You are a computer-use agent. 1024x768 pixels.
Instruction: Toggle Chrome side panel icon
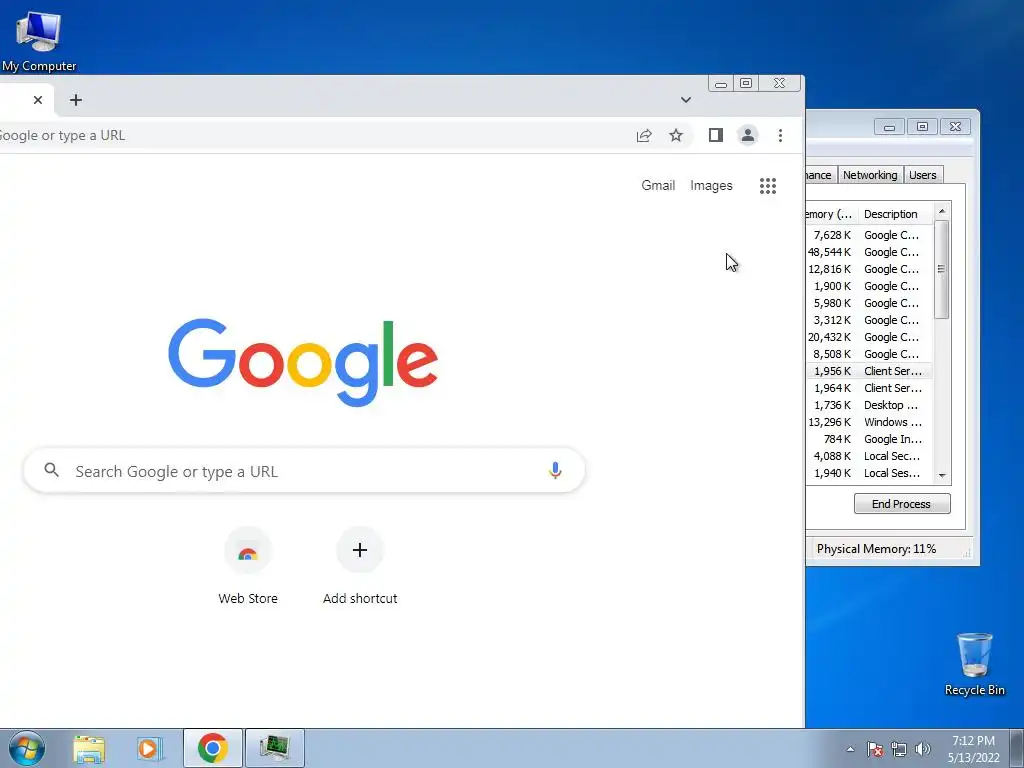tap(716, 135)
